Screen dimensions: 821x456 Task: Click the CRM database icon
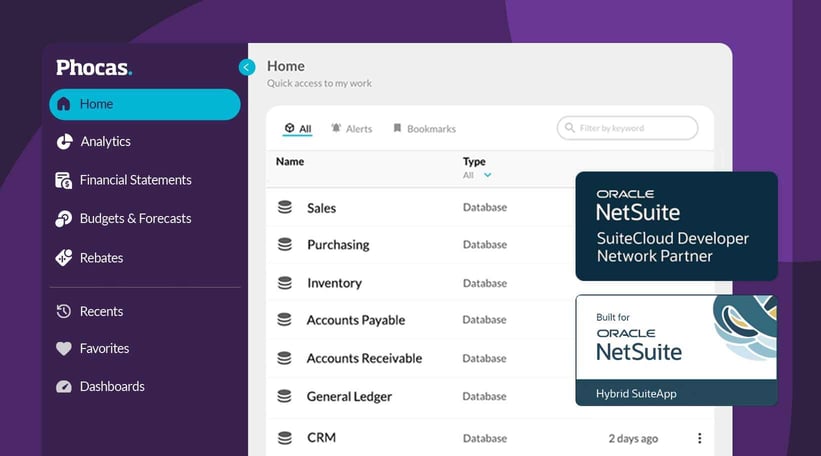click(284, 438)
